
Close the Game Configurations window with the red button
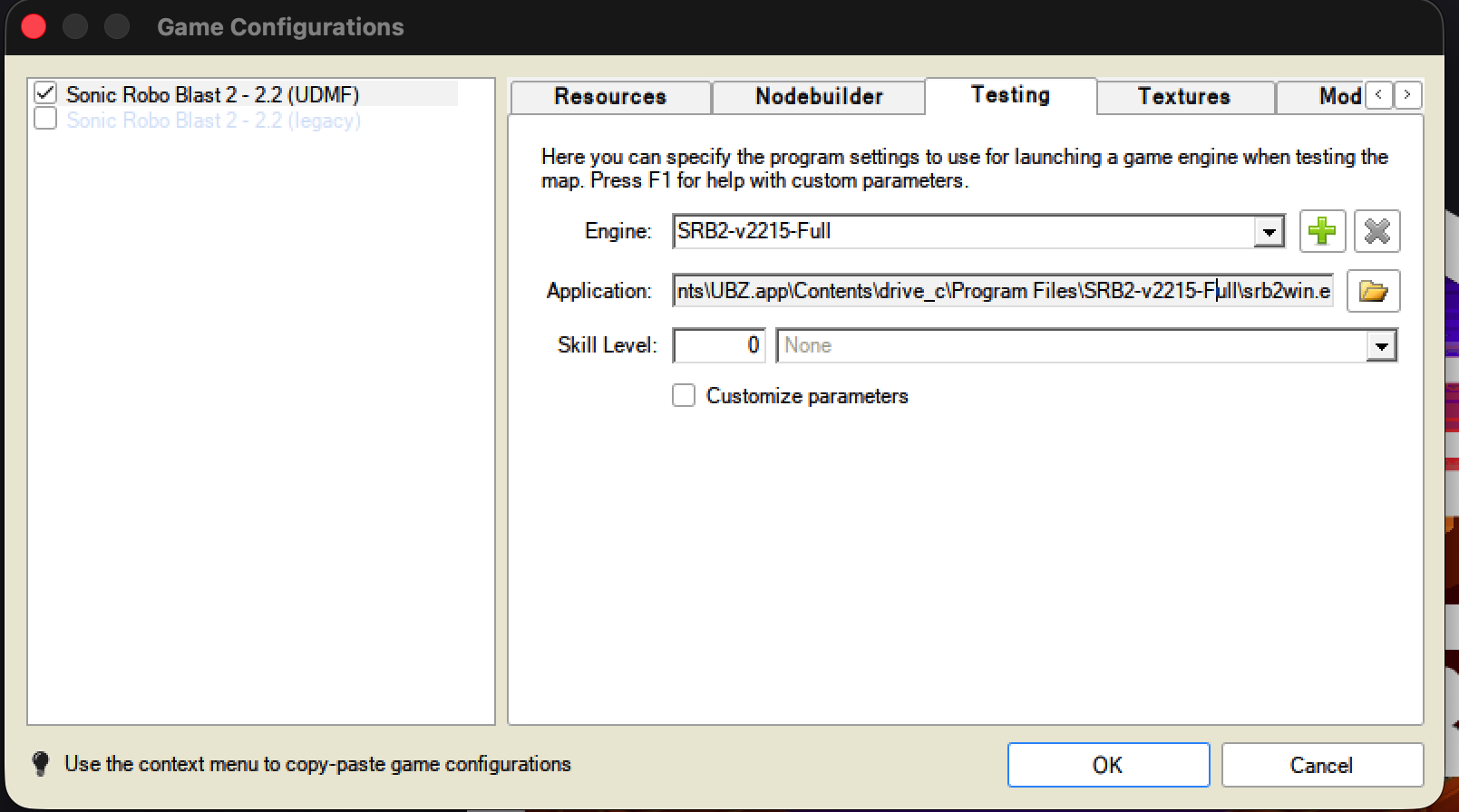point(34,26)
